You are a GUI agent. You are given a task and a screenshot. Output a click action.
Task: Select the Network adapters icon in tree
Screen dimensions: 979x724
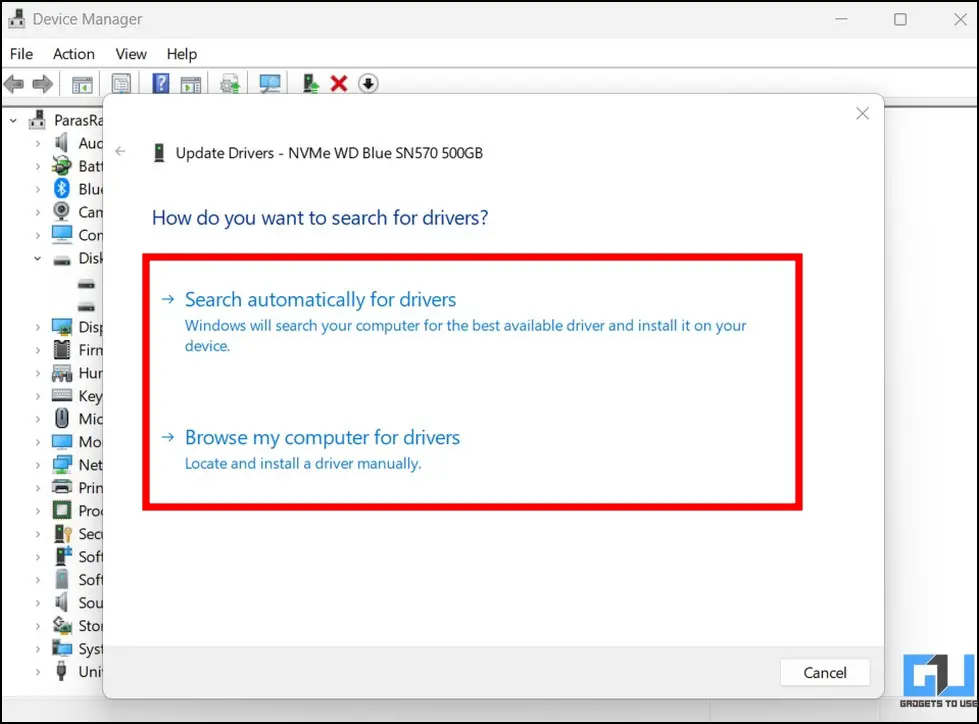click(x=62, y=464)
